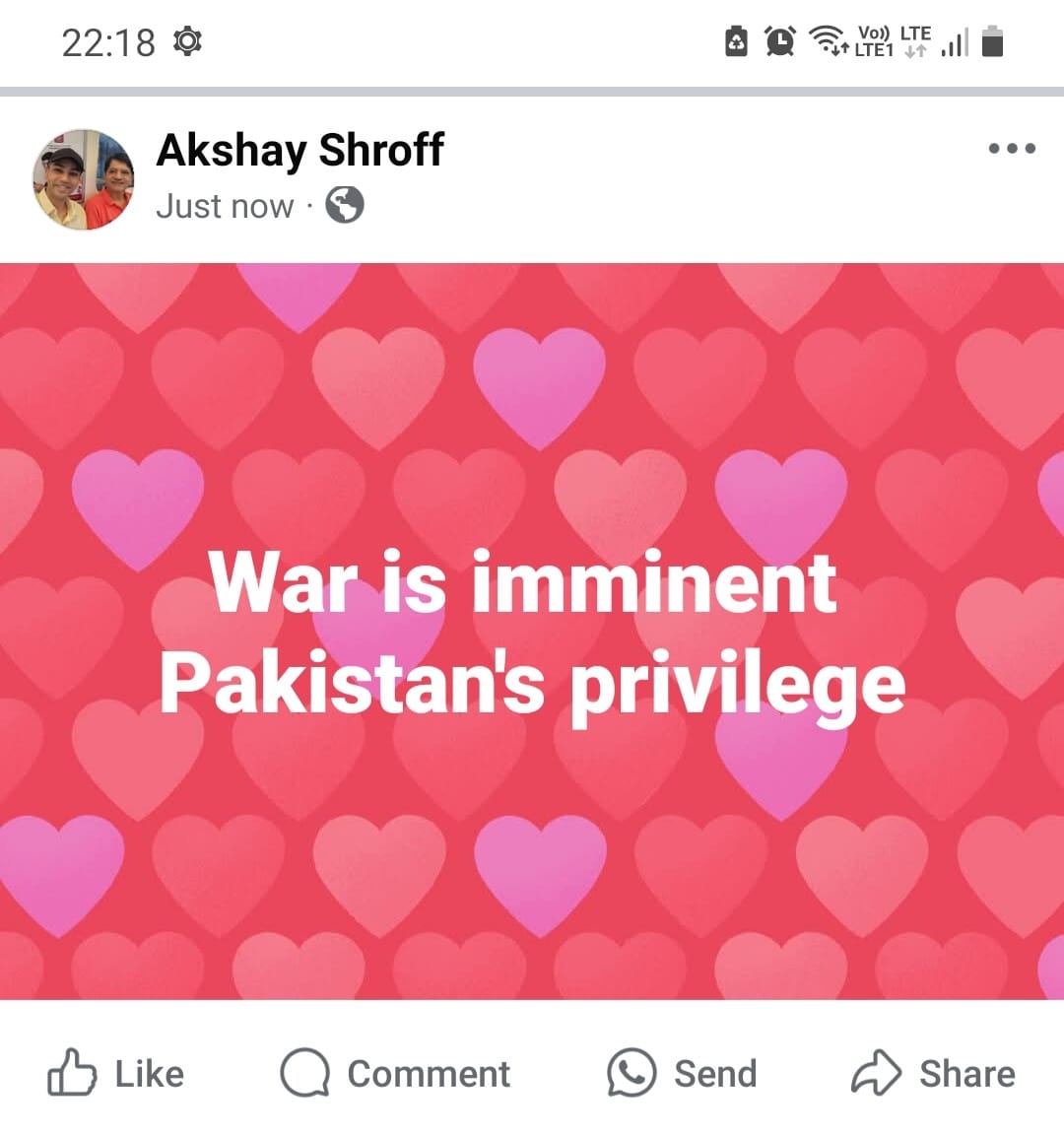
Task: Tap the 'Just now' timestamp
Action: (x=225, y=206)
